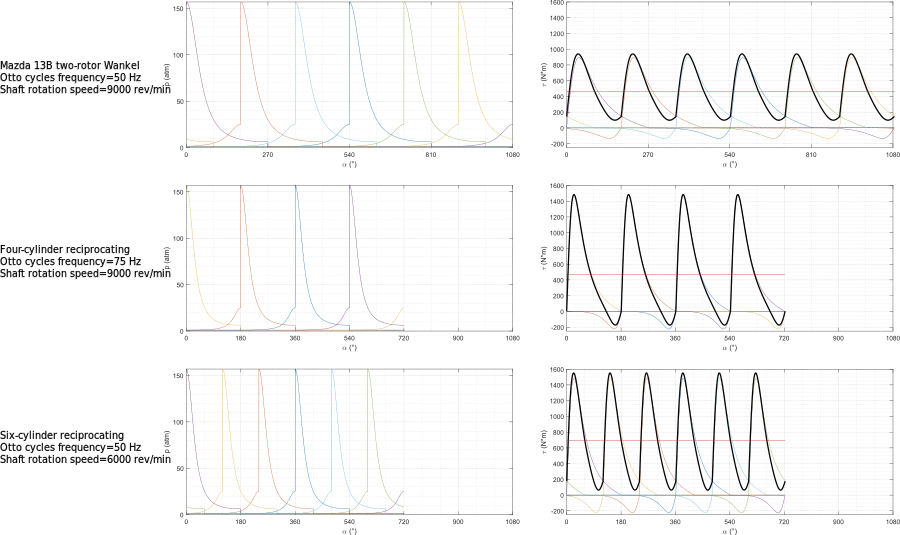Select the yellow peak in the top-right plot
This screenshot has width=900, height=535.
(851, 62)
